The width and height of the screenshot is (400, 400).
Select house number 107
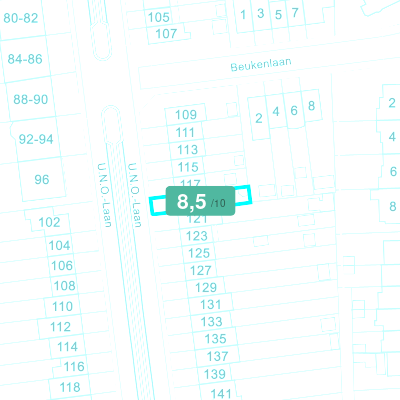(x=166, y=33)
